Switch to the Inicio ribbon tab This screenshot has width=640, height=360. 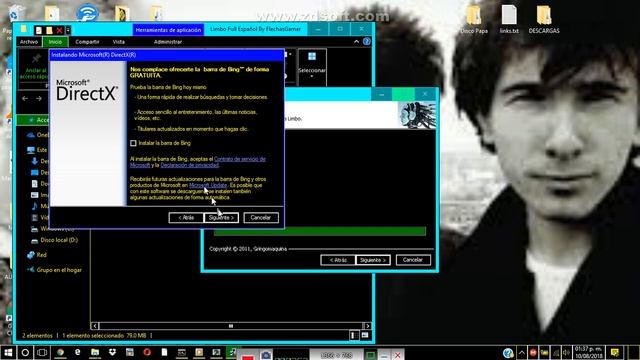click(x=55, y=42)
